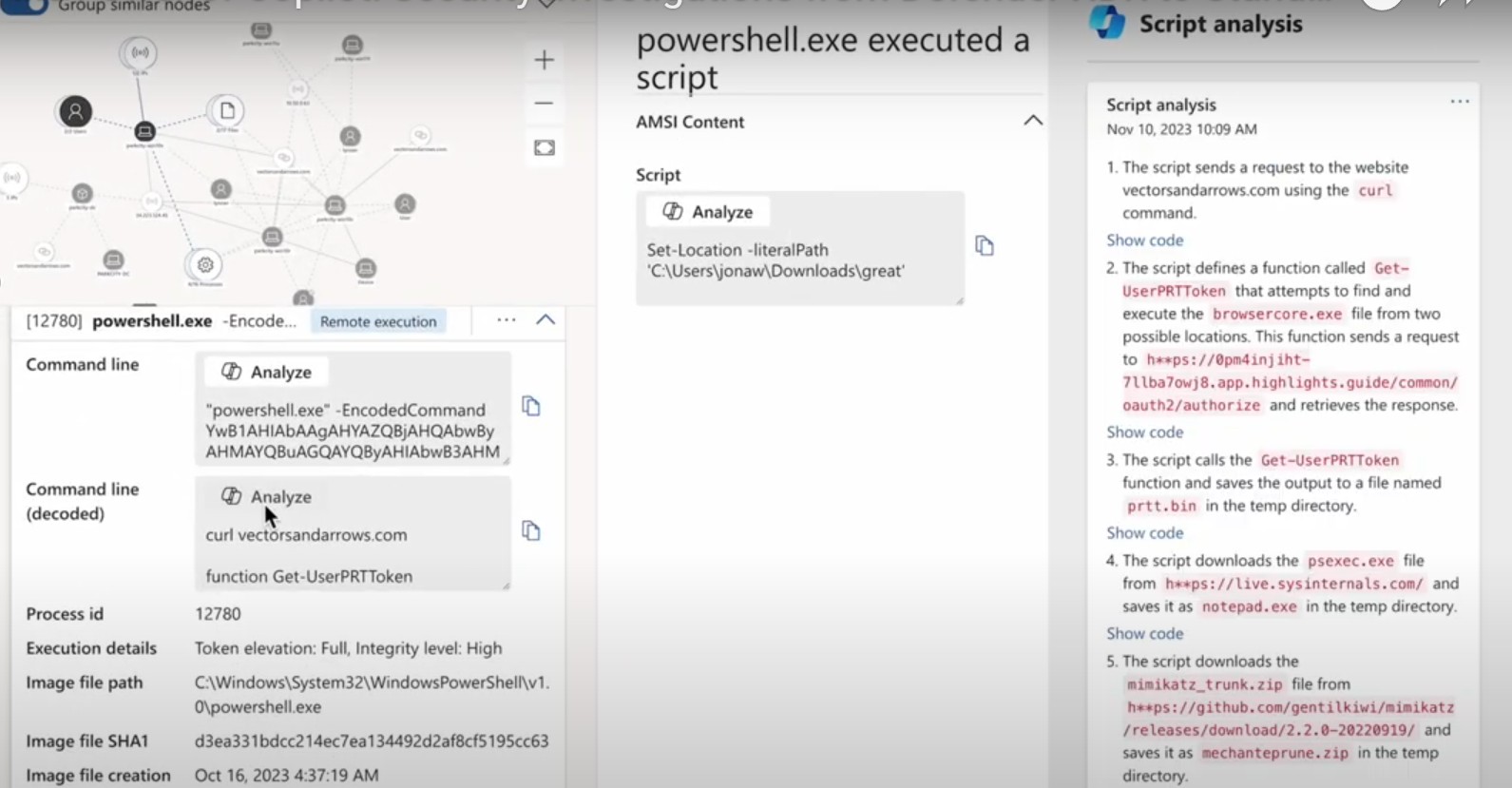Collapse the powershell.exe process details
This screenshot has height=788, width=1512.
(545, 319)
